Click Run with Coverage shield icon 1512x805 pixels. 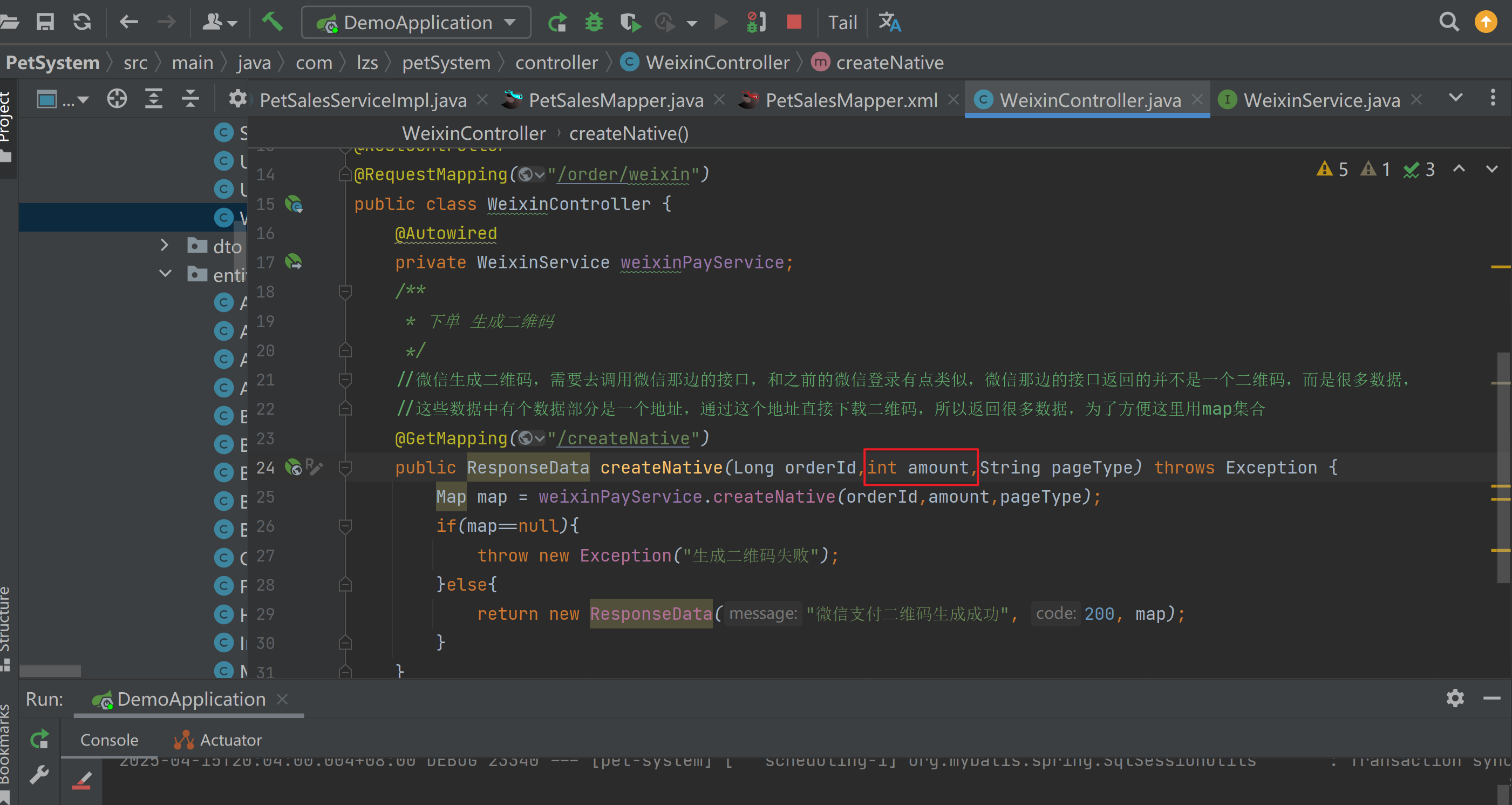[630, 22]
